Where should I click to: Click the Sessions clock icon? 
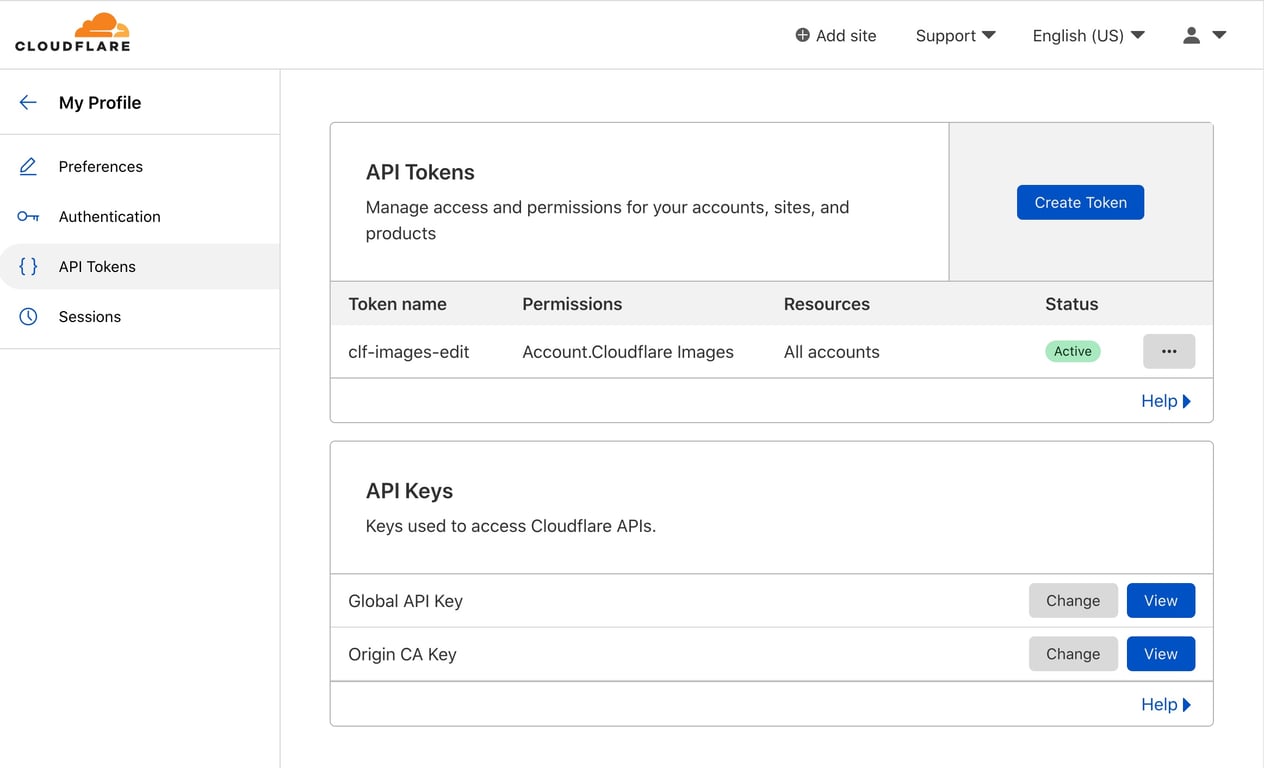point(28,317)
